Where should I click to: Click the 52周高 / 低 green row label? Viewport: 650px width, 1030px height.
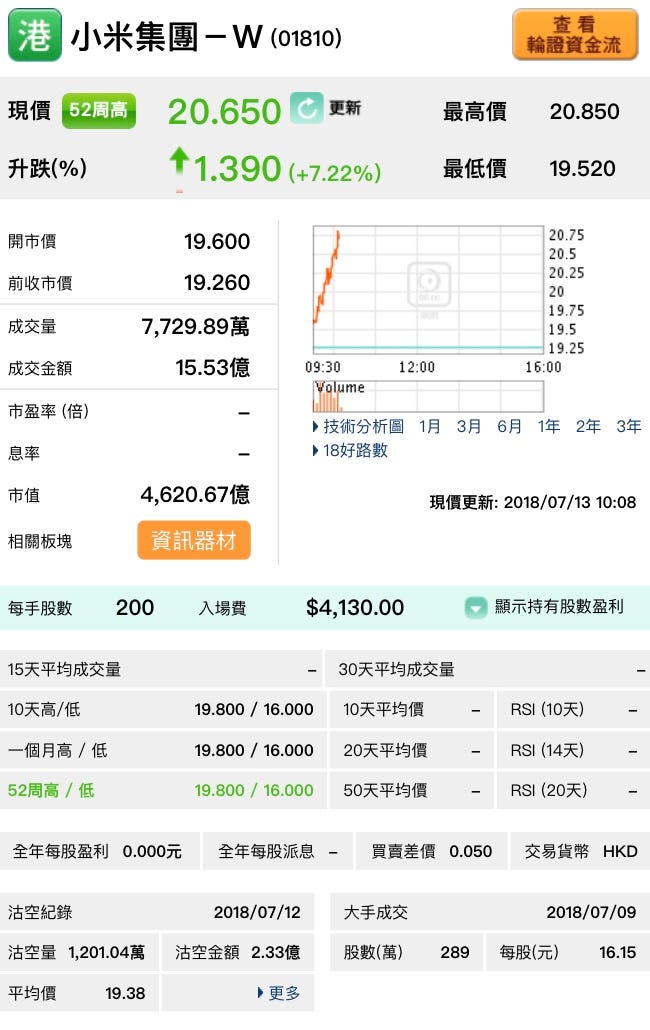[x=51, y=790]
